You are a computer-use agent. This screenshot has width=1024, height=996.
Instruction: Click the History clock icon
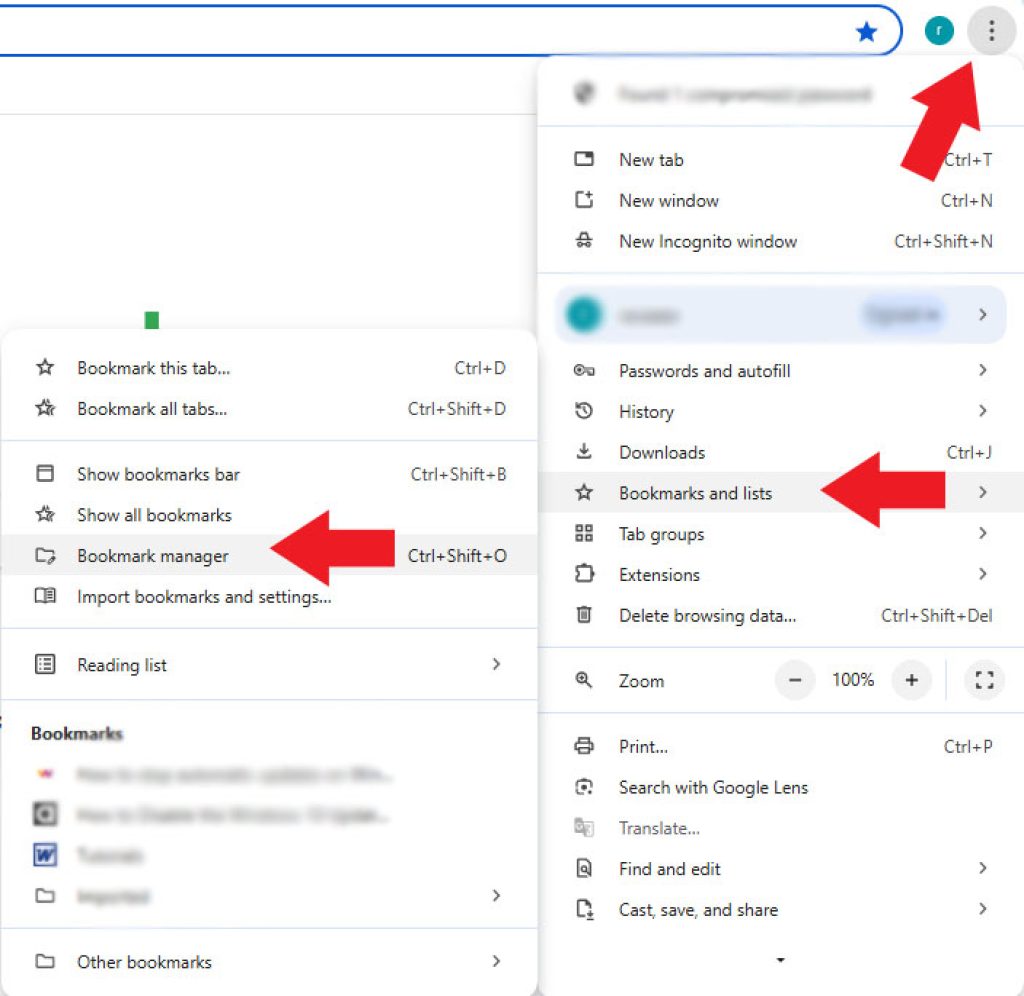click(x=584, y=411)
